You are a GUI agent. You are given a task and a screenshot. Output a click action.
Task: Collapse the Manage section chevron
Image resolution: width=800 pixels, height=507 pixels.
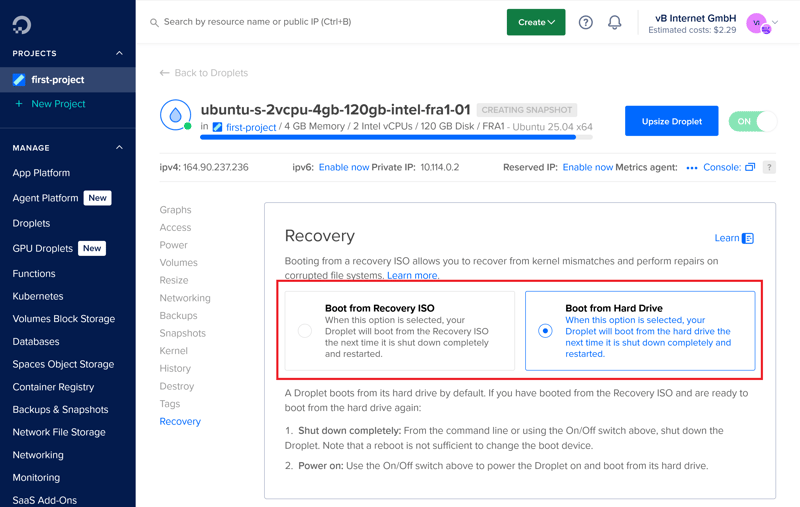click(x=119, y=148)
